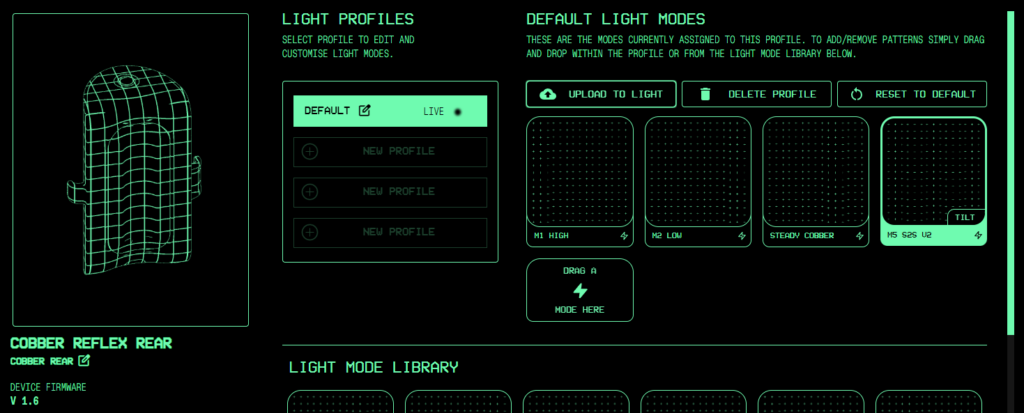Image resolution: width=1024 pixels, height=413 pixels.
Task: Toggle the Live indicator on Default profile
Action: (458, 112)
